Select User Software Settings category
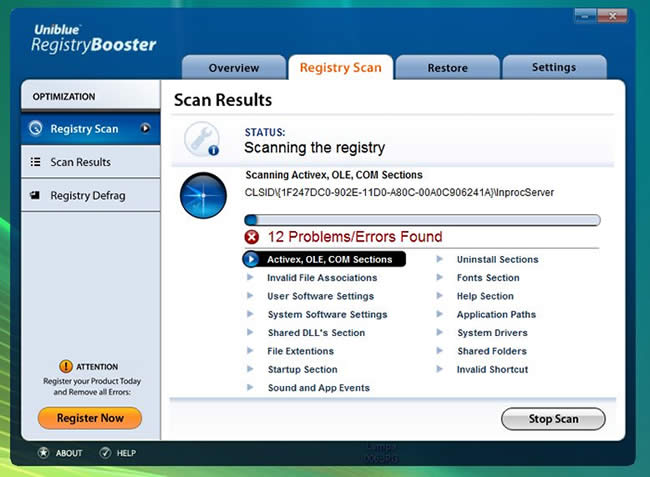Image resolution: width=650 pixels, height=477 pixels. tap(320, 296)
